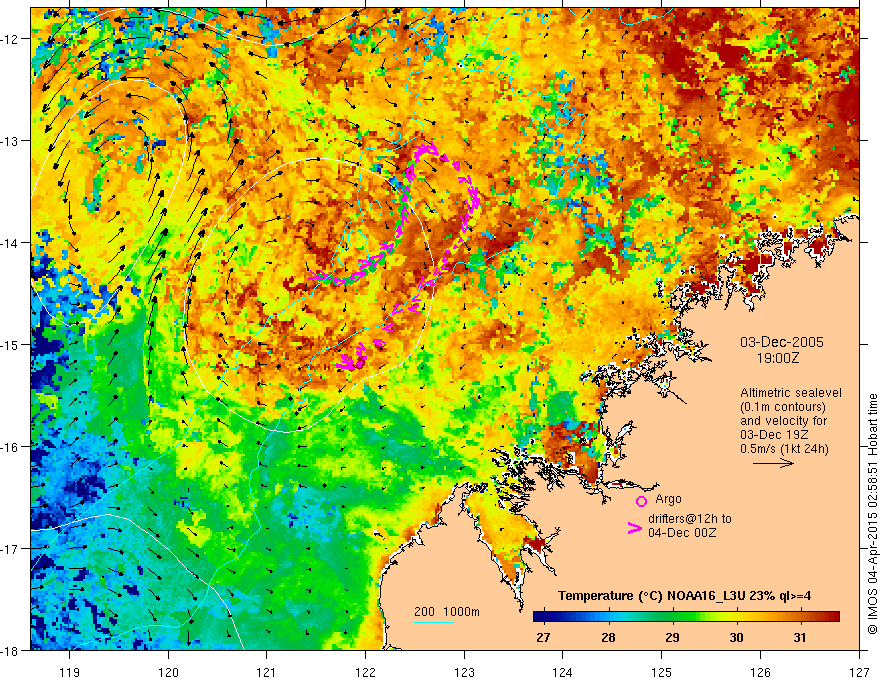Click the latitude axis label '-16'

coord(11,447)
